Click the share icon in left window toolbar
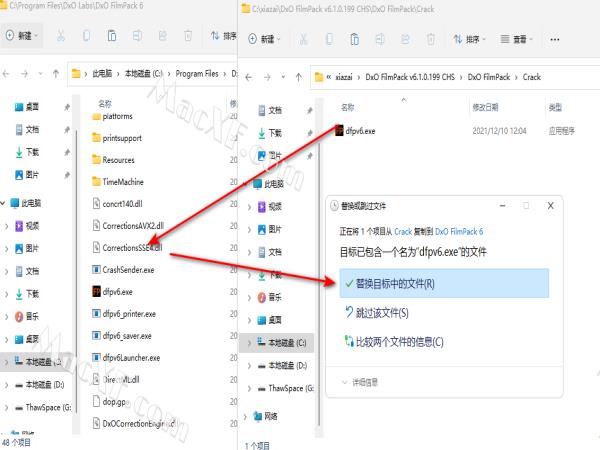The image size is (600, 450). [163, 36]
